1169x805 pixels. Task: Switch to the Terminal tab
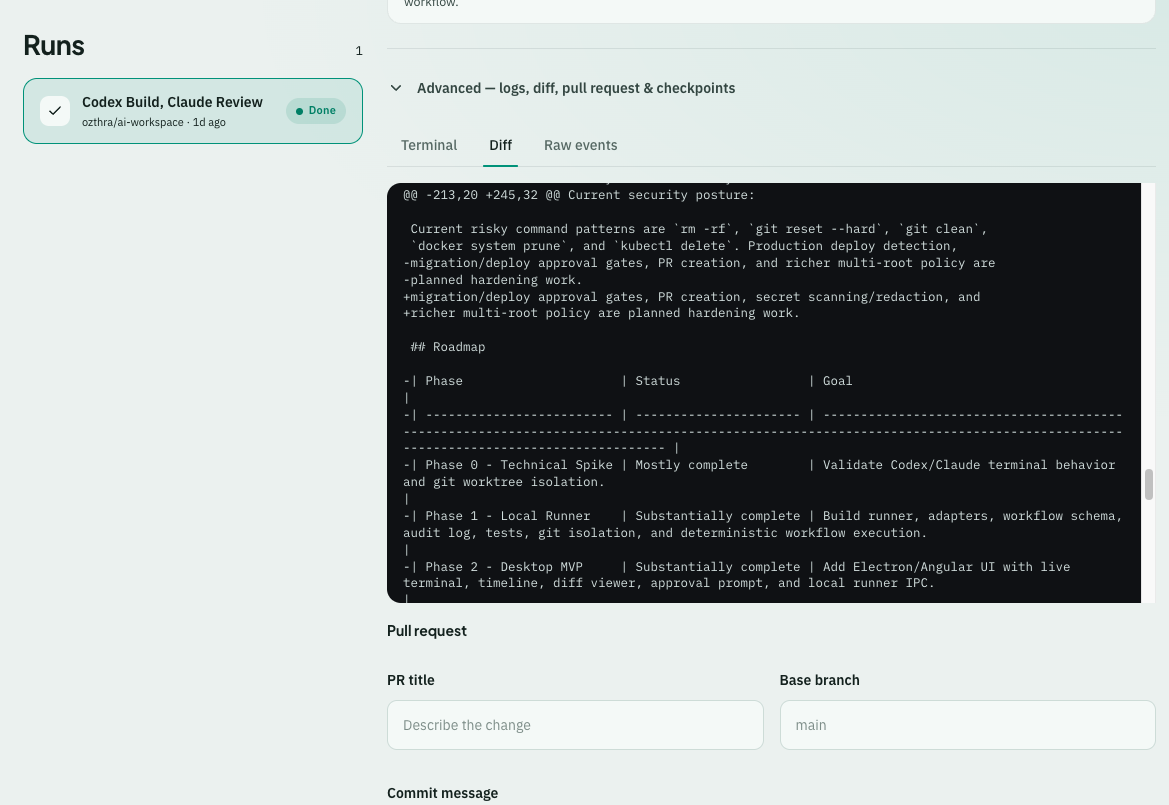click(x=429, y=145)
